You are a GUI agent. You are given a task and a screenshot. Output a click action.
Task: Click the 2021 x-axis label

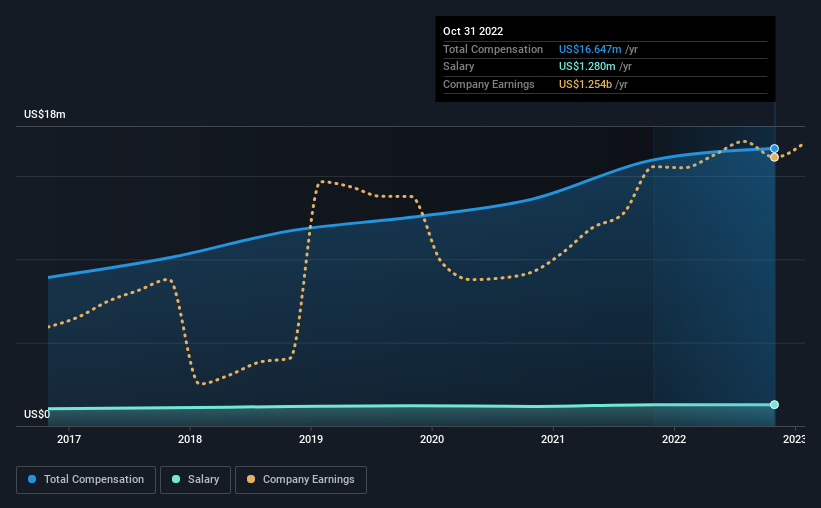(552, 439)
